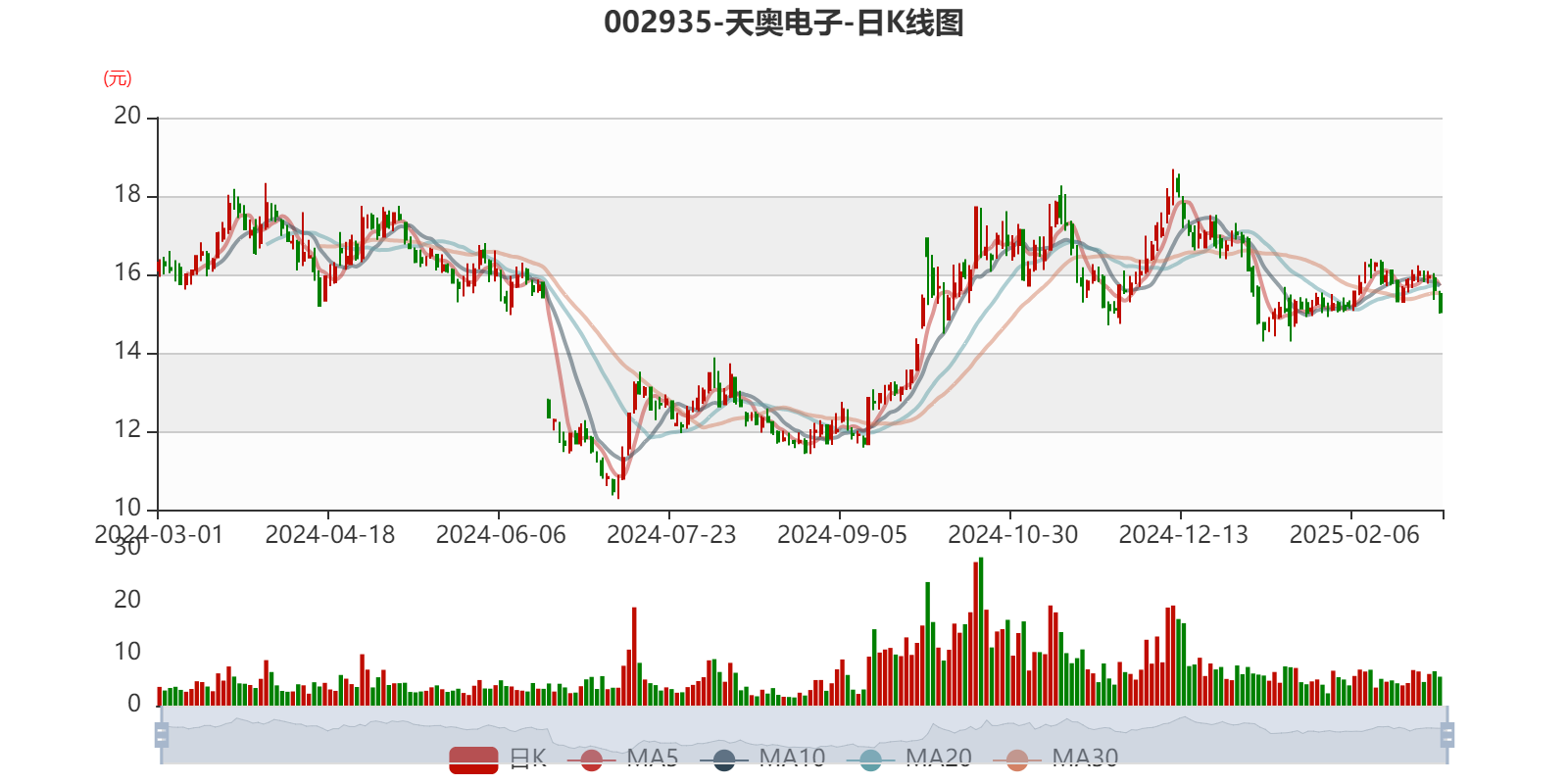This screenshot has height=784, width=1568.
Task: Click the 20 label on the price axis
Action: click(127, 117)
